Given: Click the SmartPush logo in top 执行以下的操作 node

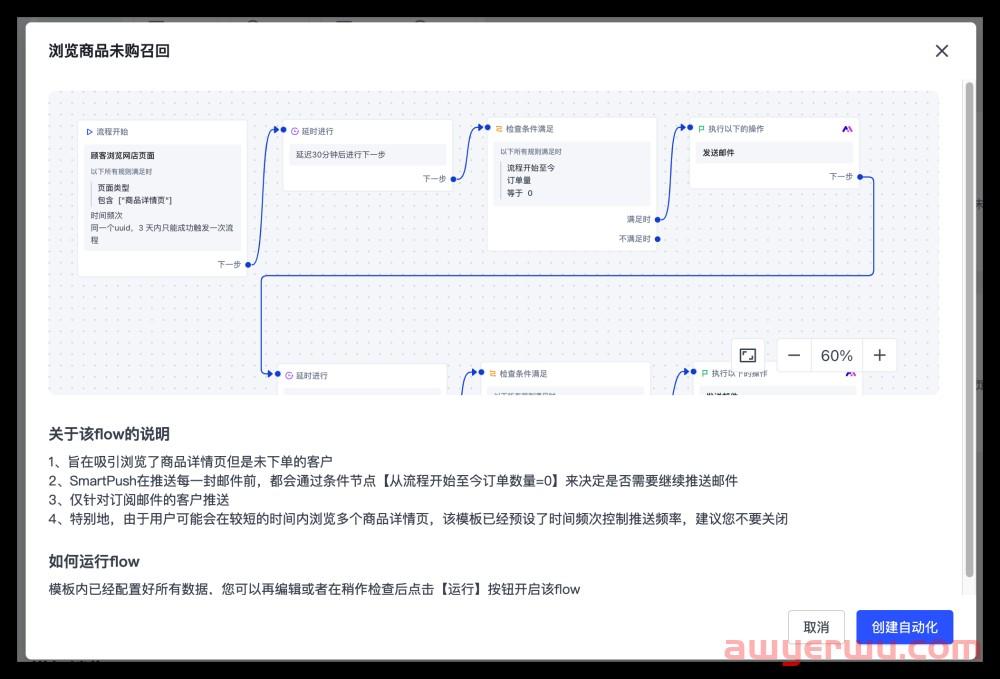Looking at the screenshot, I should [847, 129].
